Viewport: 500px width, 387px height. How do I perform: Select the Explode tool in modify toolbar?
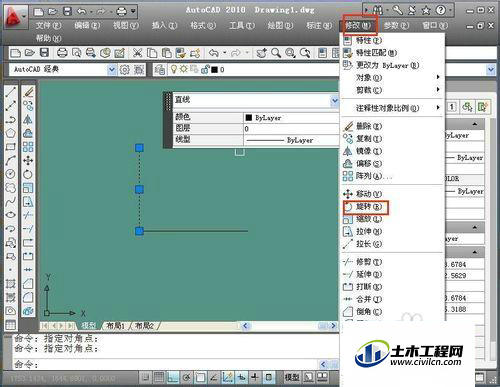click(x=28, y=311)
